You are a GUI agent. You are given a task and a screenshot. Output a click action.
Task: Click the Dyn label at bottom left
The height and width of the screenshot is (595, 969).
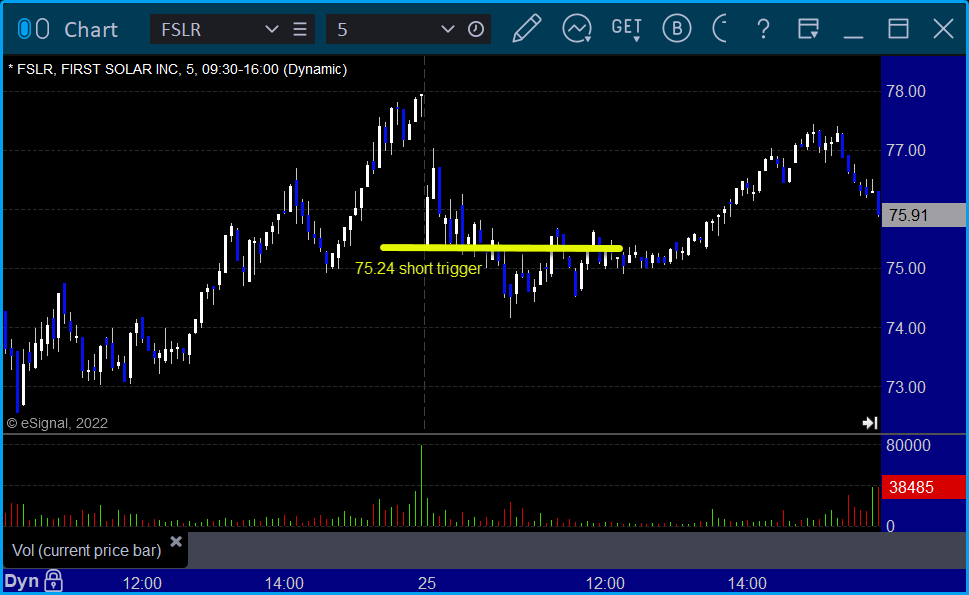coord(22,581)
